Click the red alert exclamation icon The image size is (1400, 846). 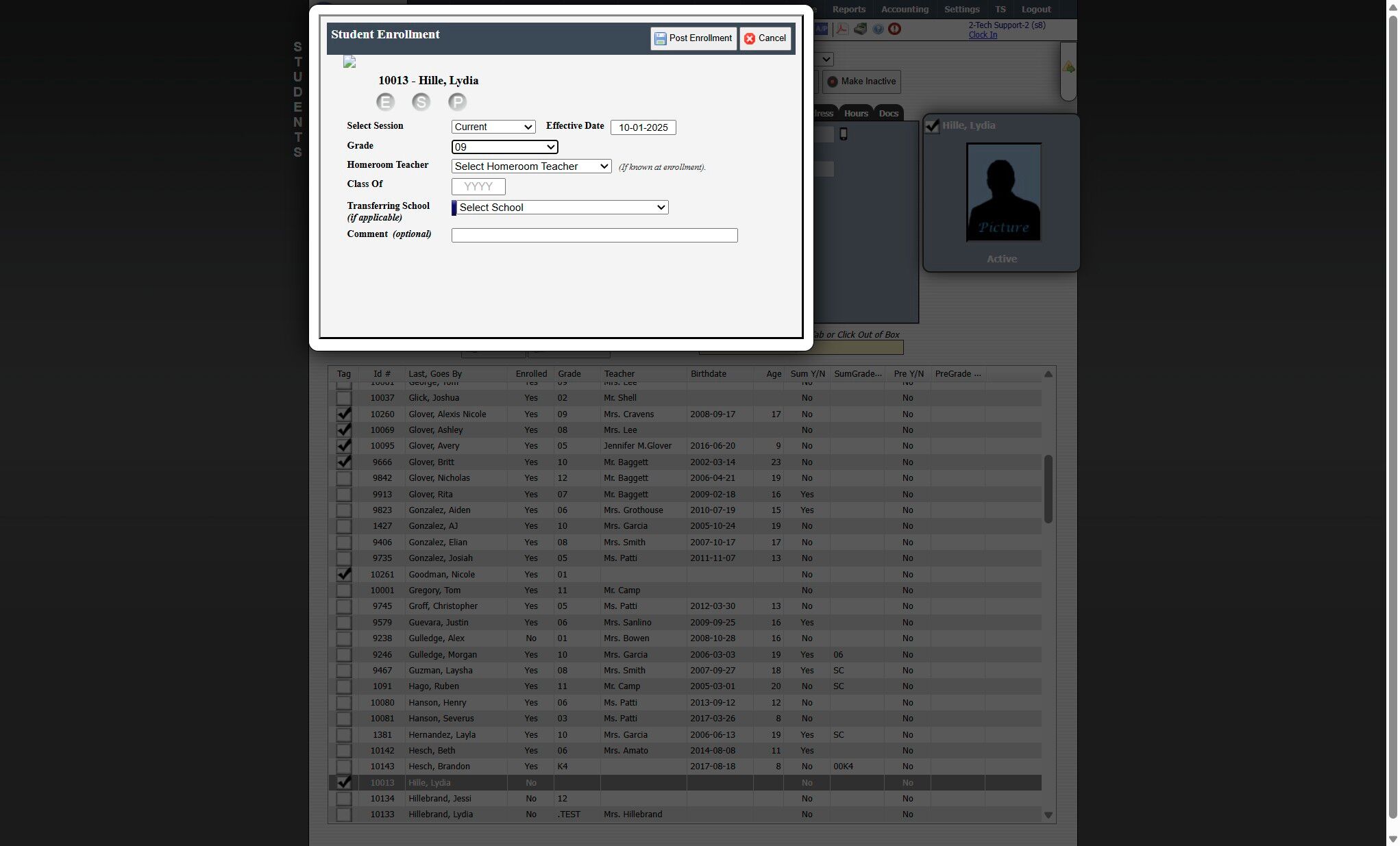coord(894,29)
